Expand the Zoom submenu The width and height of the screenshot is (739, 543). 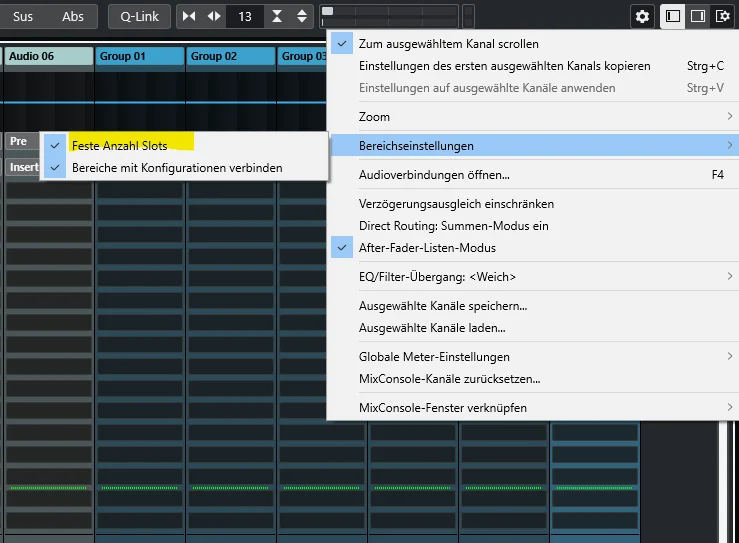pyautogui.click(x=533, y=117)
